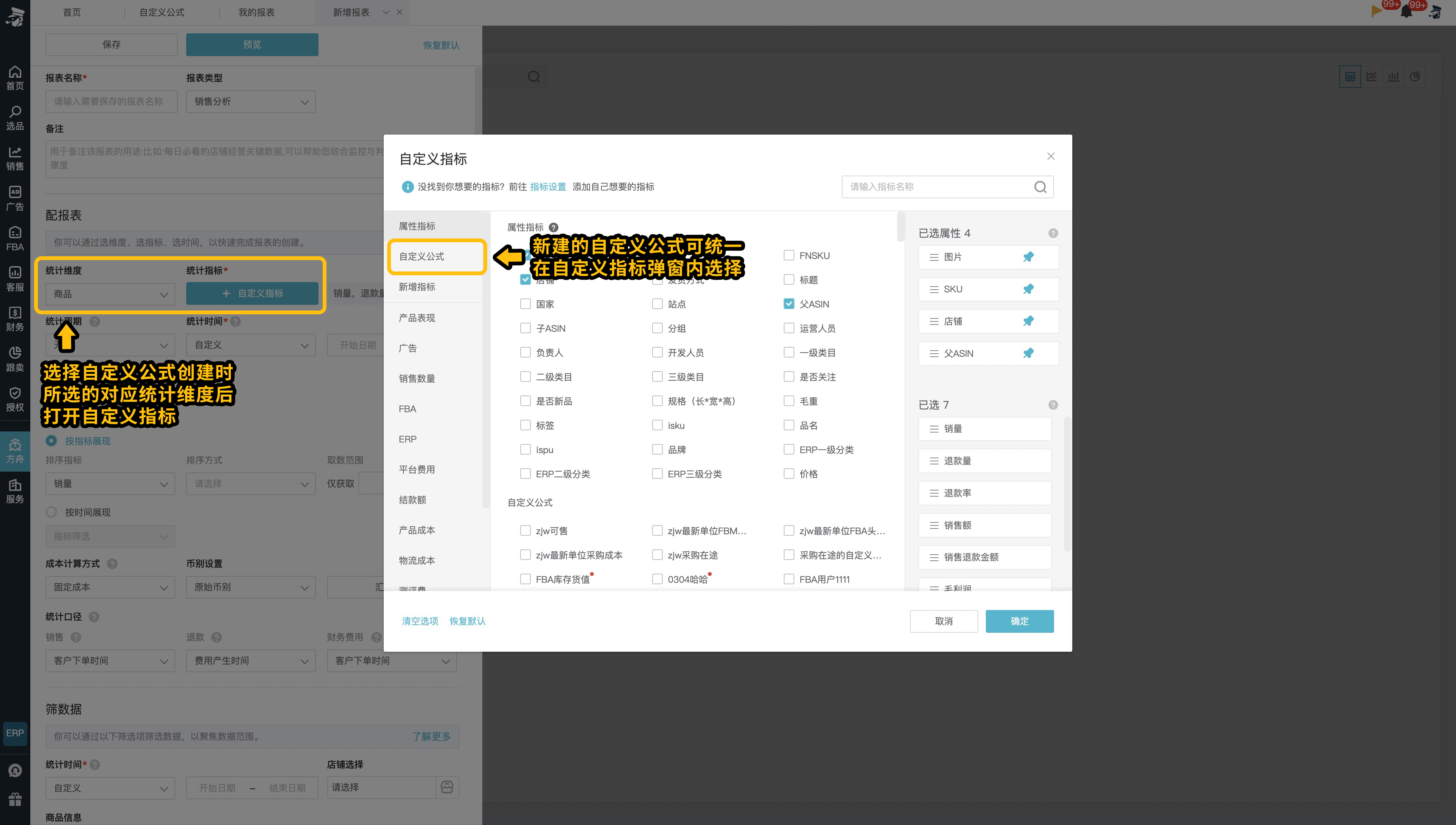Viewport: 1456px width, 825px height.
Task: Open the 广告 icon in sidebar
Action: click(15, 192)
